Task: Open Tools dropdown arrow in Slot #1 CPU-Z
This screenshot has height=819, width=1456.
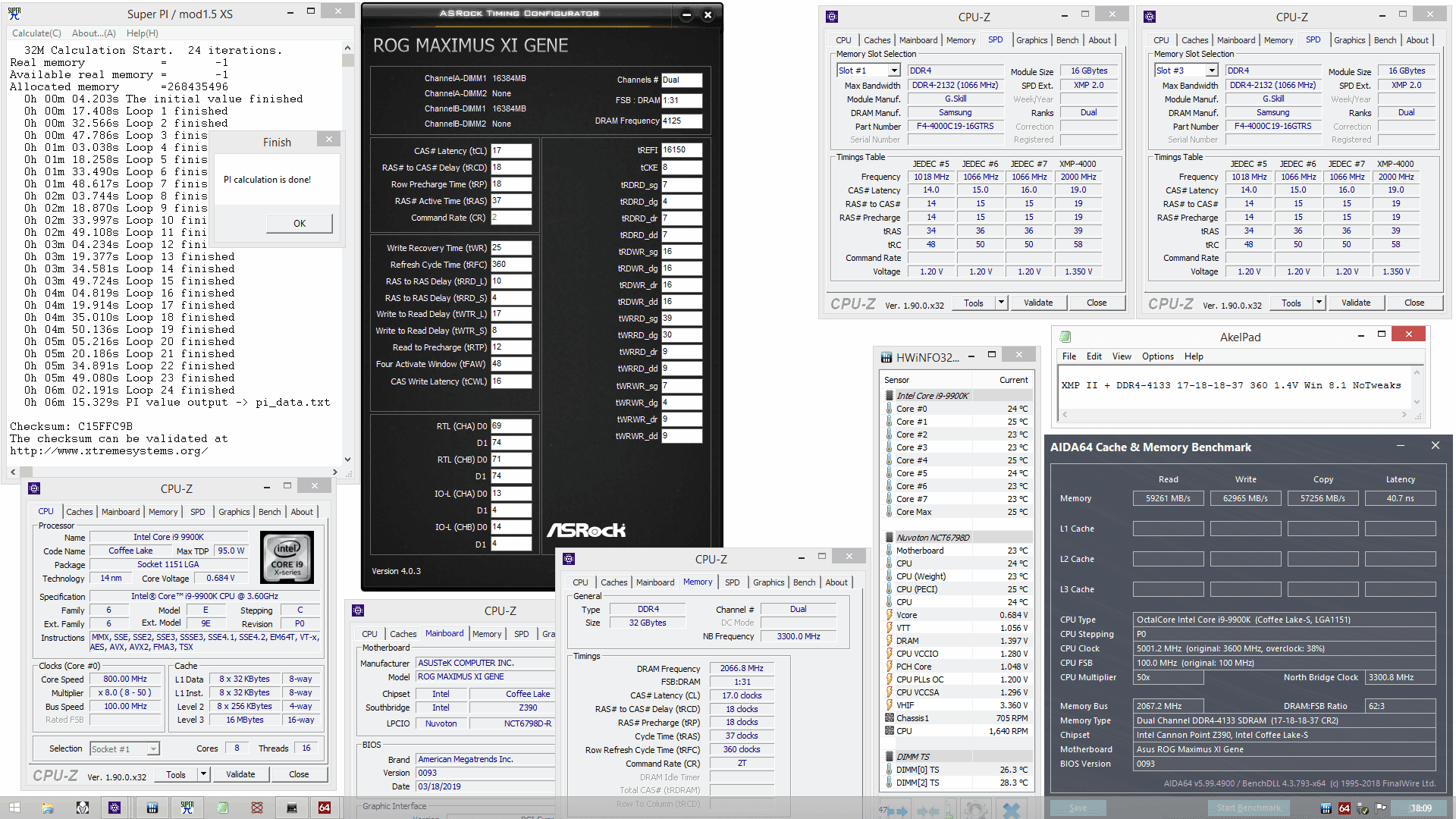Action: [x=1001, y=303]
